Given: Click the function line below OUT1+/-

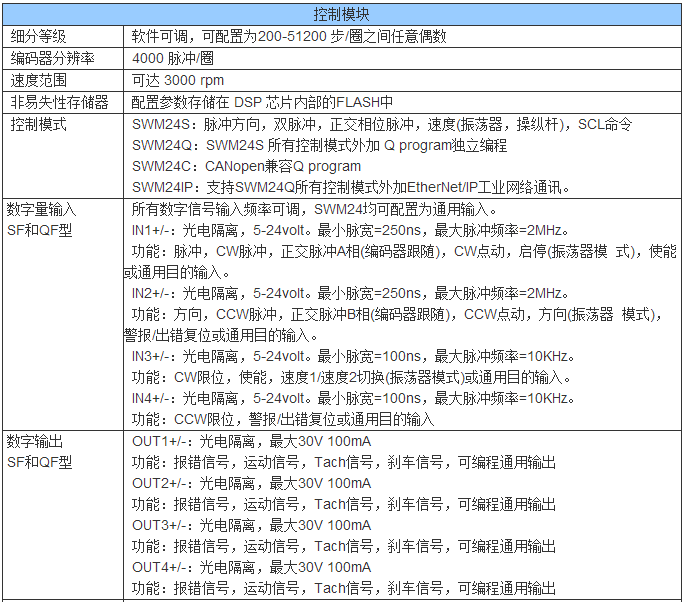Looking at the screenshot, I should [344, 462].
